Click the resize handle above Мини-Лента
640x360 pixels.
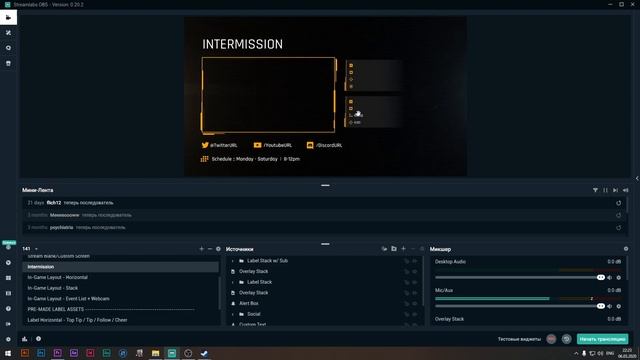coord(325,185)
